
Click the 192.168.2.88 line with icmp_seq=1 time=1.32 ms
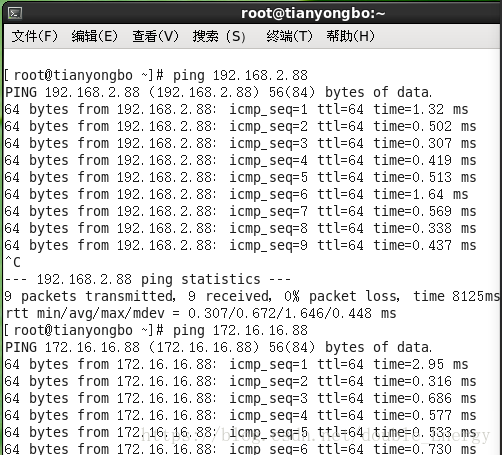pos(236,109)
